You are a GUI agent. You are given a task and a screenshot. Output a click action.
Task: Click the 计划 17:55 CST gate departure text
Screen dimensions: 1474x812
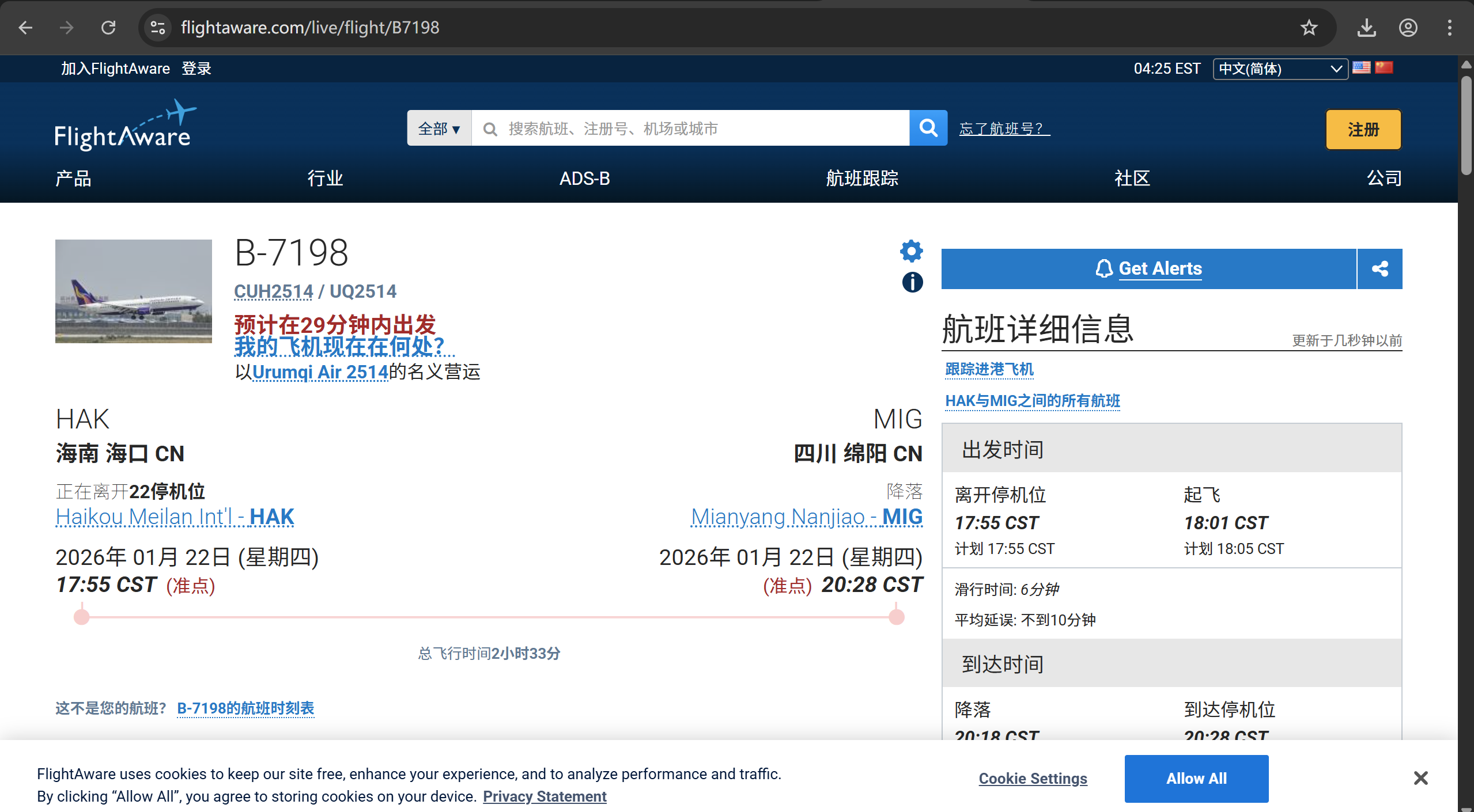point(1004,549)
